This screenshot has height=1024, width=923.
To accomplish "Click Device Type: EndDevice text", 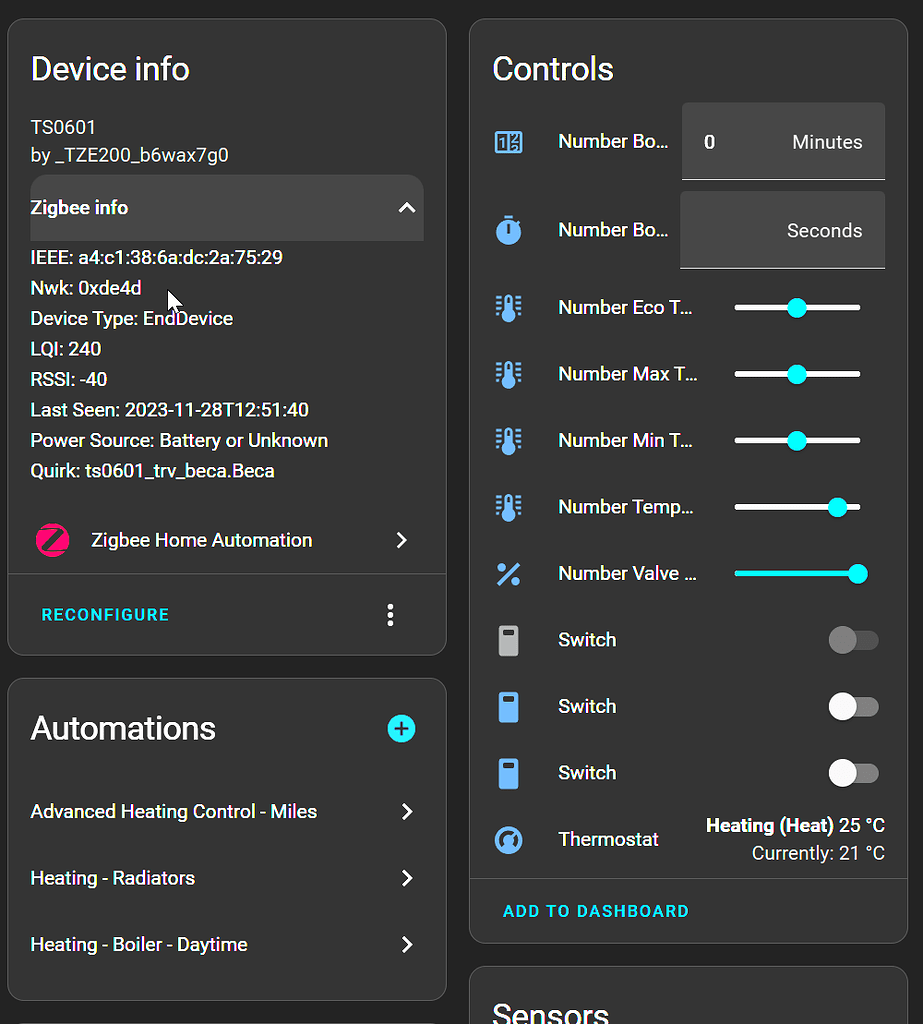I will tap(132, 318).
